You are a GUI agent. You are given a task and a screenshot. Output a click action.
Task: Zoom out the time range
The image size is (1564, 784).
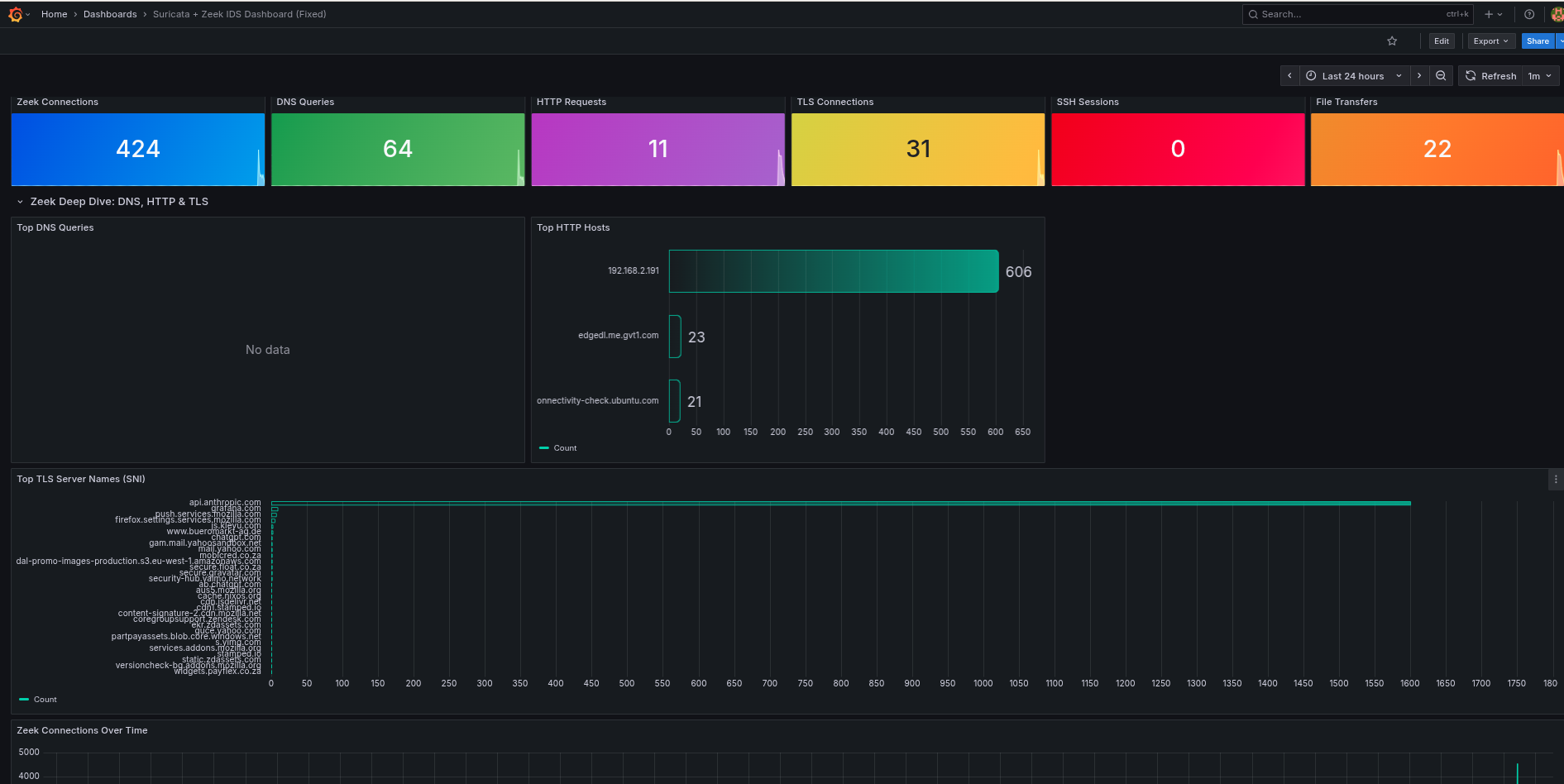click(x=1441, y=76)
